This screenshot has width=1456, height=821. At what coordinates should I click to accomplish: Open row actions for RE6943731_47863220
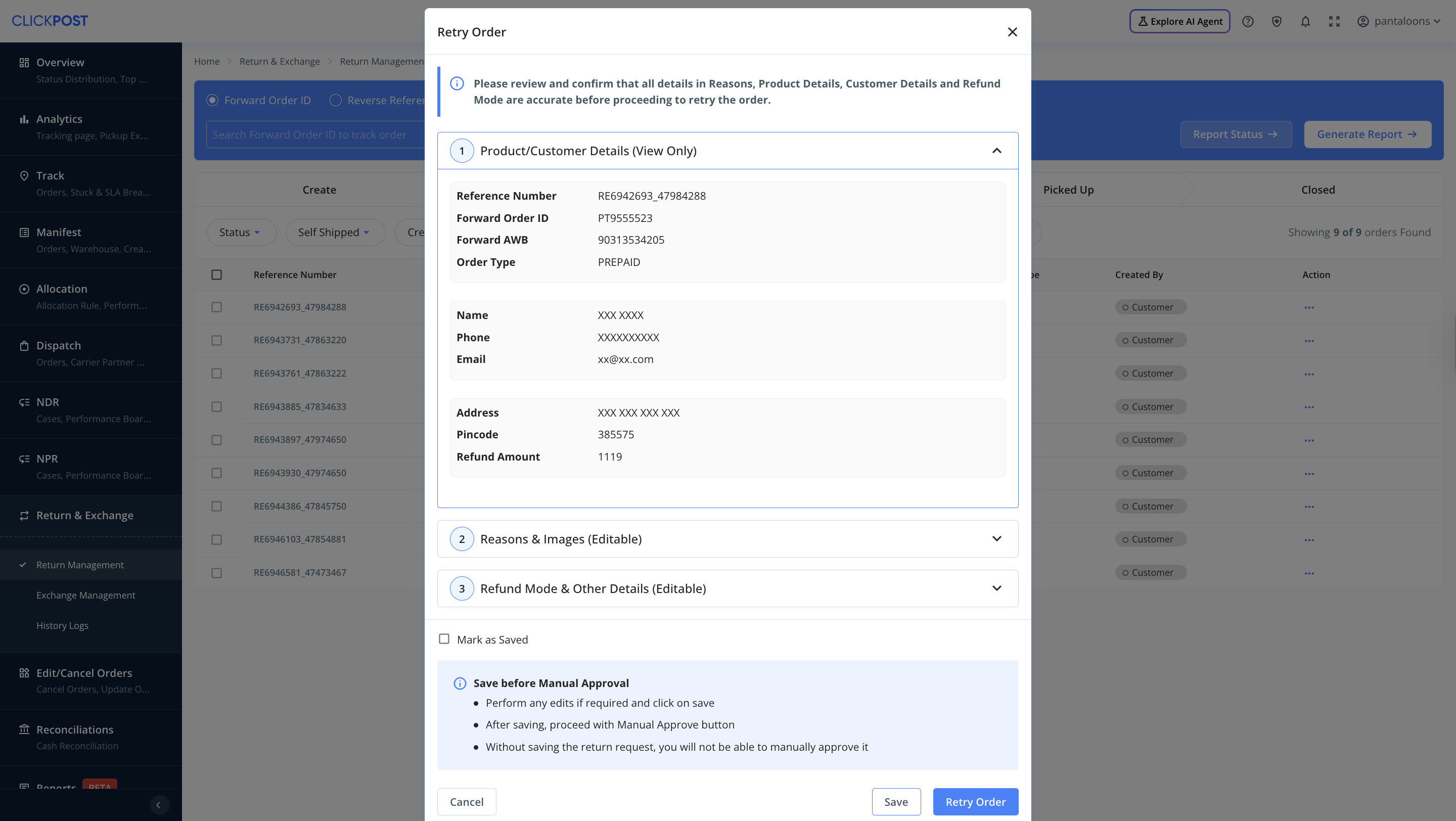pos(1308,341)
